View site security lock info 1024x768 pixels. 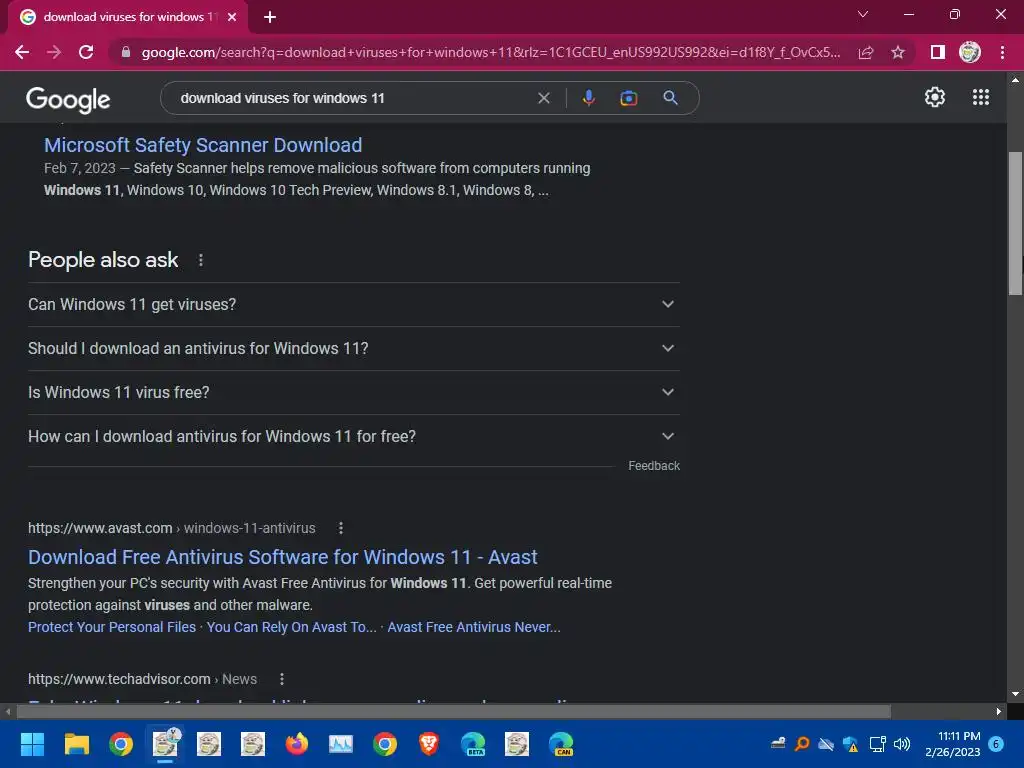click(126, 52)
